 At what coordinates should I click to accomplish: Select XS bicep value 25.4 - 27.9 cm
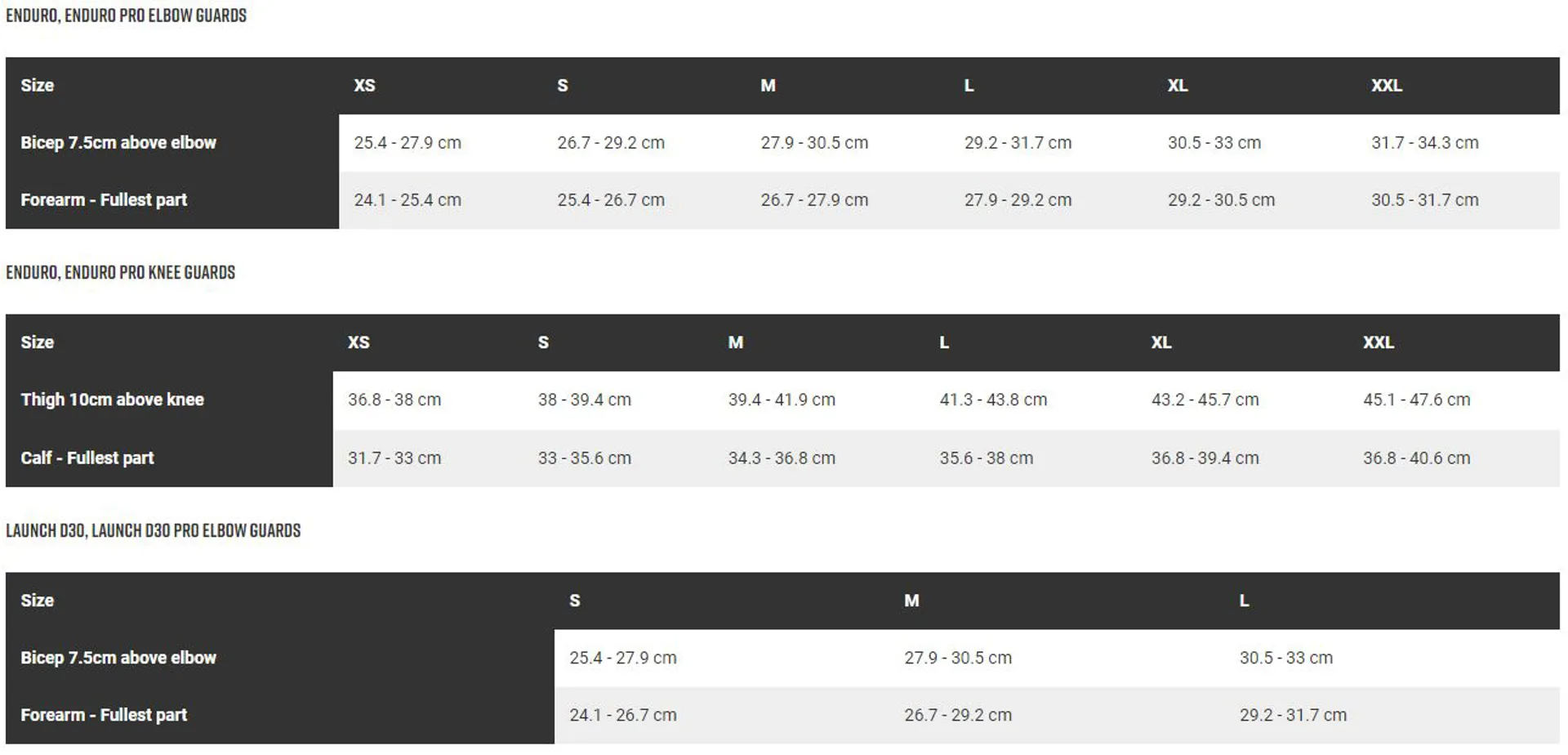[408, 143]
